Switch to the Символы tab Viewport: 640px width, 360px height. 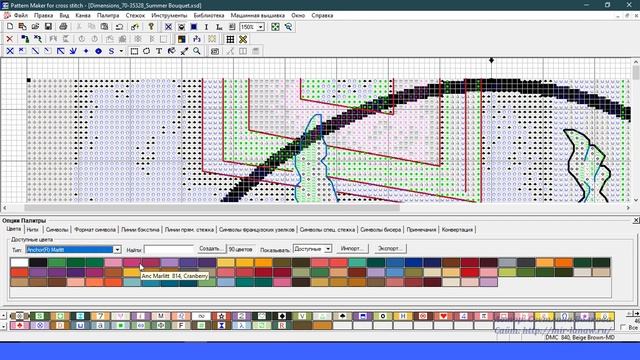[x=57, y=230]
